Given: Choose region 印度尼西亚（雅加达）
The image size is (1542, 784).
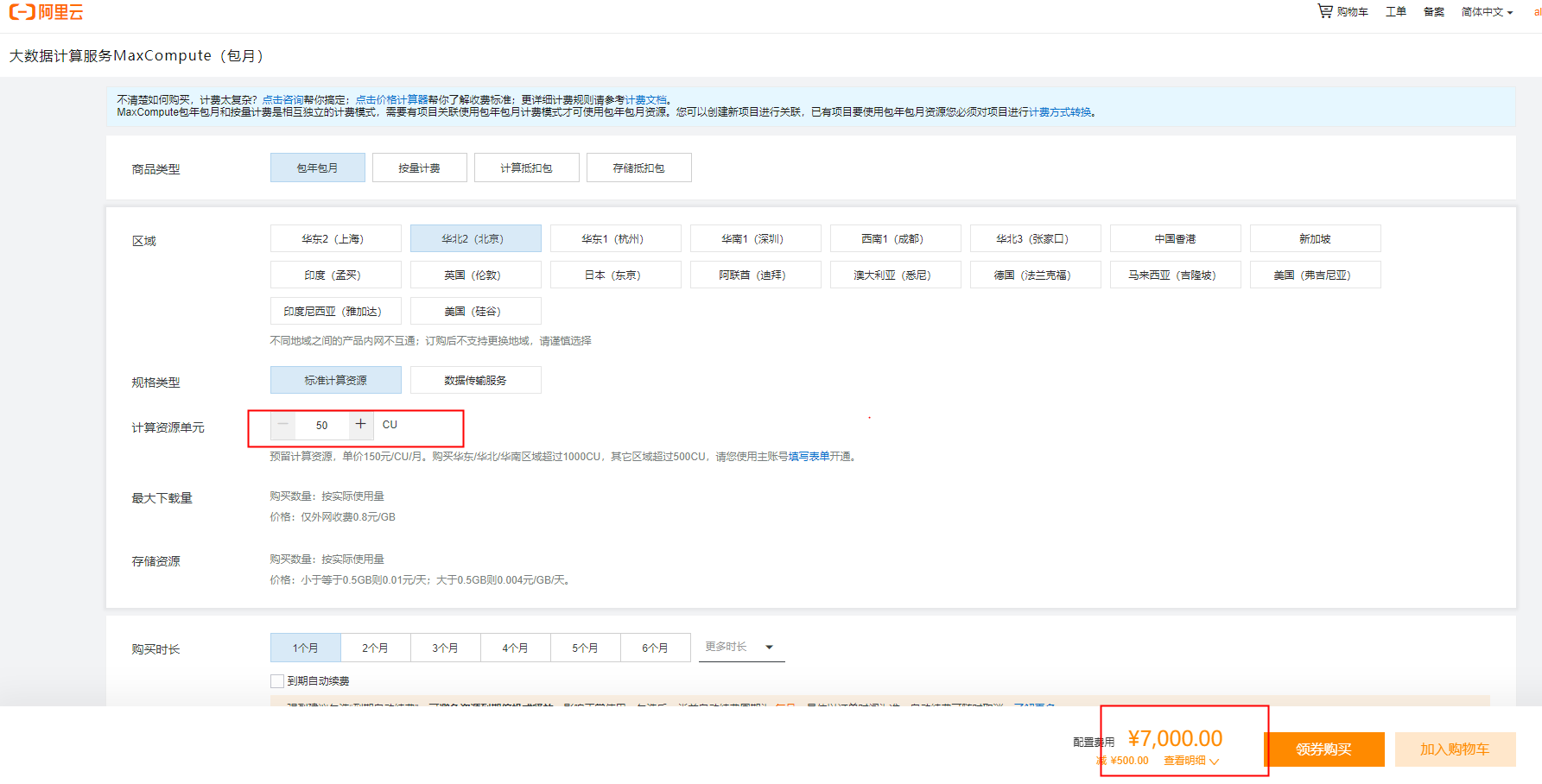Looking at the screenshot, I should point(336,311).
